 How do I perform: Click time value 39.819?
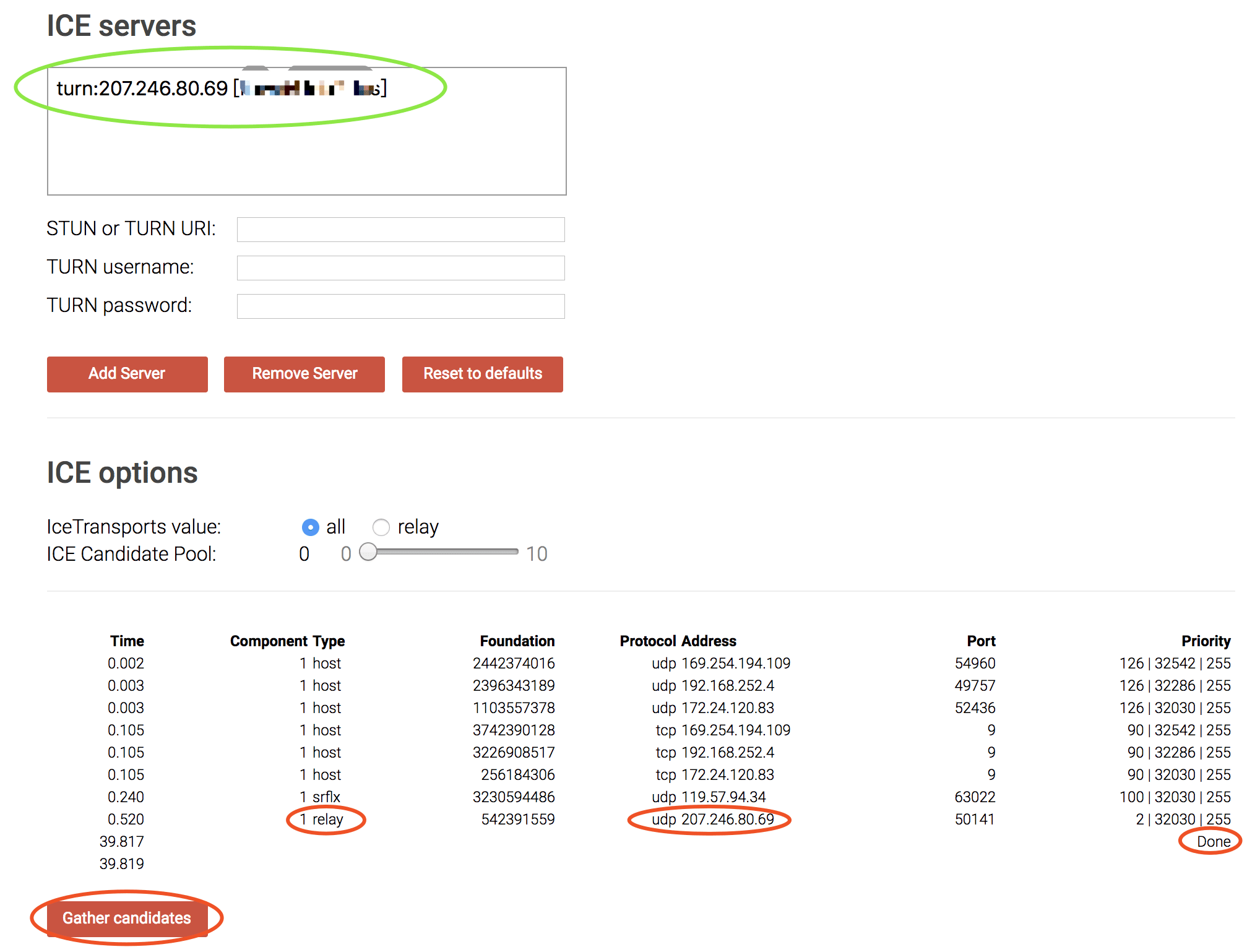[122, 864]
